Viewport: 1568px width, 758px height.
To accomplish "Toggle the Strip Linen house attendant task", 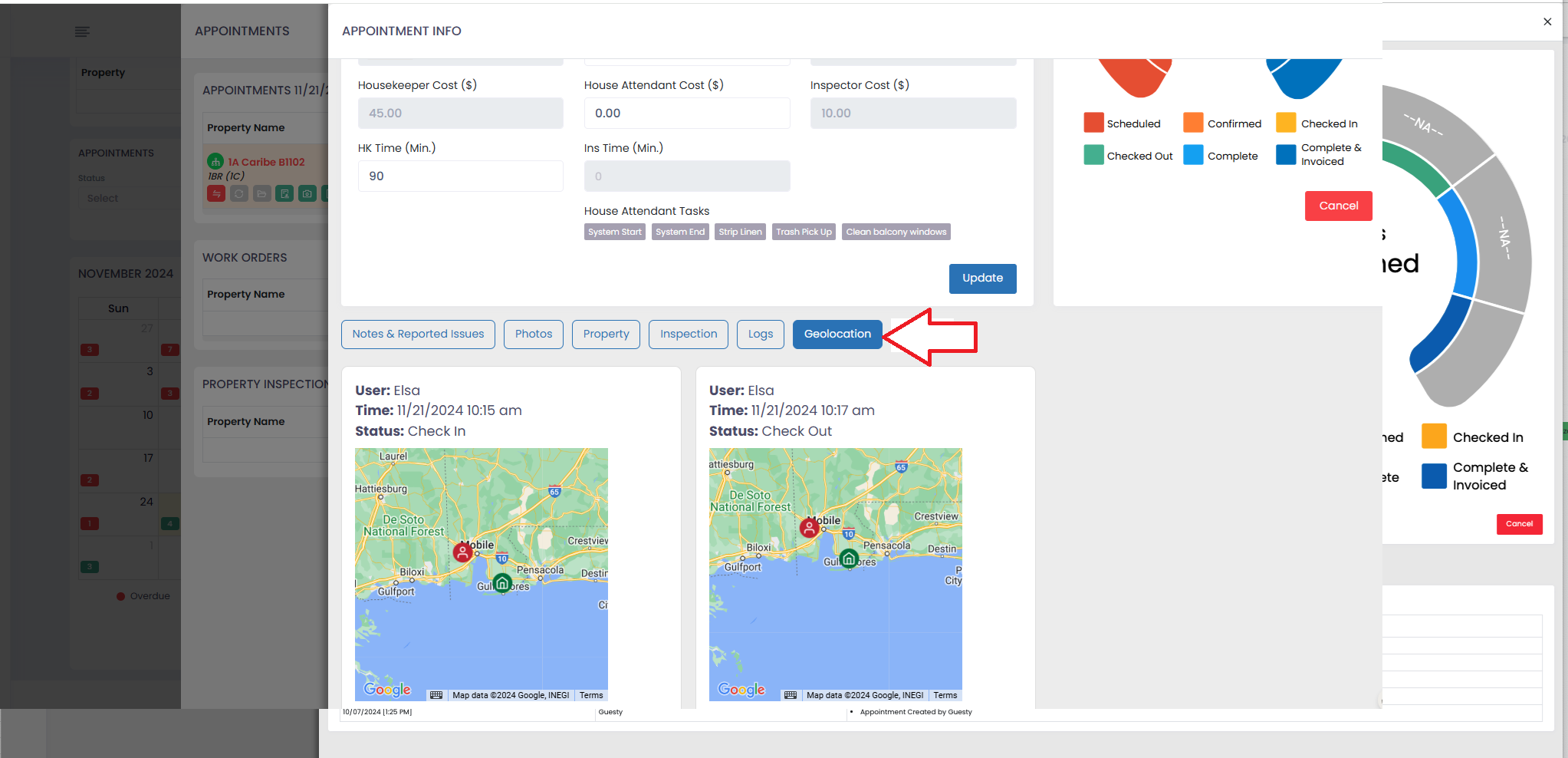I will pos(739,231).
